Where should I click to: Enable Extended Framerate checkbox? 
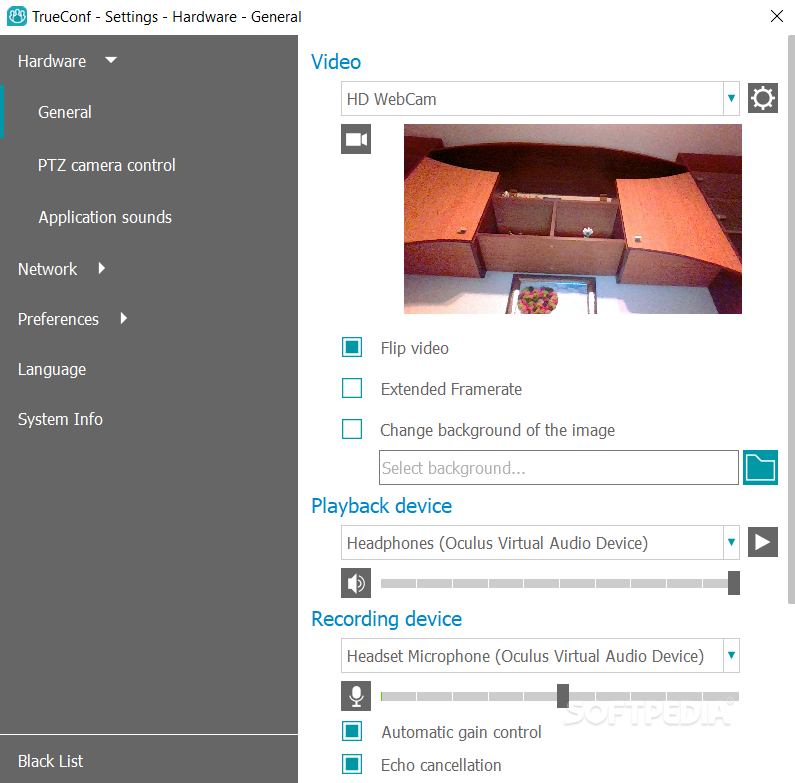tap(352, 388)
